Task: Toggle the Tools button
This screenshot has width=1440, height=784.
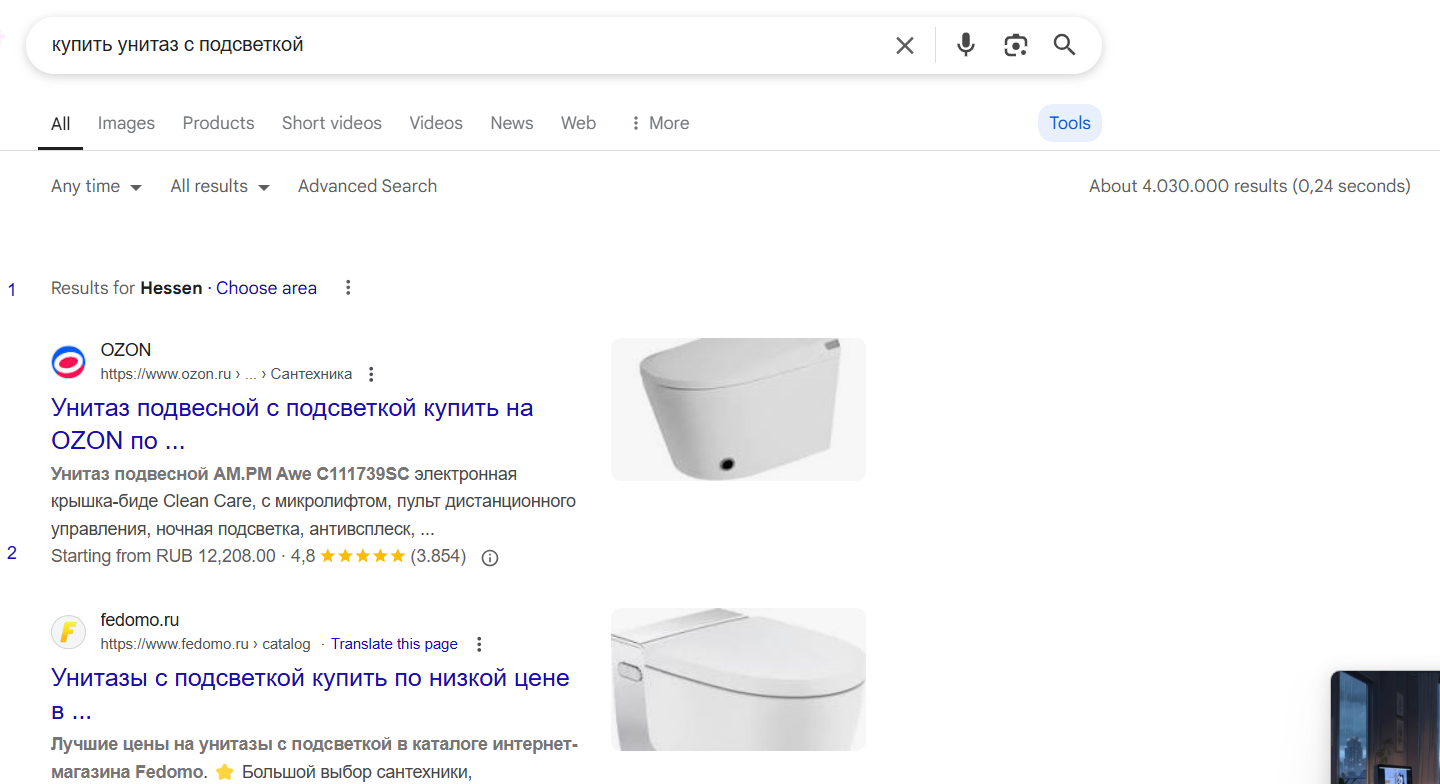Action: [1069, 123]
